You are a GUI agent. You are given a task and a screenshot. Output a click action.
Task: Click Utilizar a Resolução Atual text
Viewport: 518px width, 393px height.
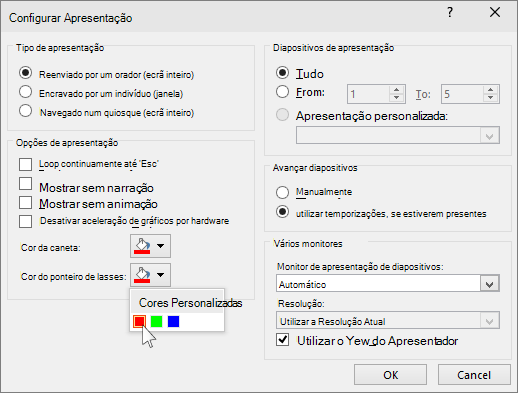pos(332,321)
